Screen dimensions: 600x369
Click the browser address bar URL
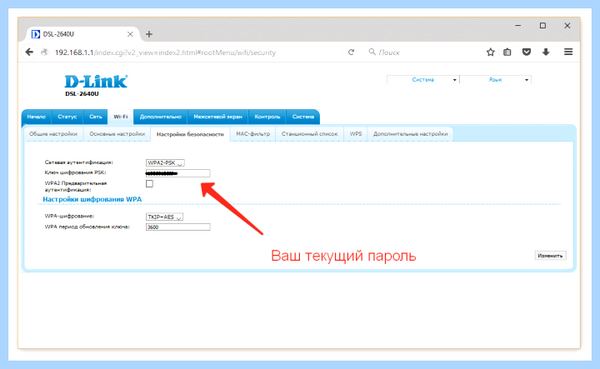(x=165, y=52)
